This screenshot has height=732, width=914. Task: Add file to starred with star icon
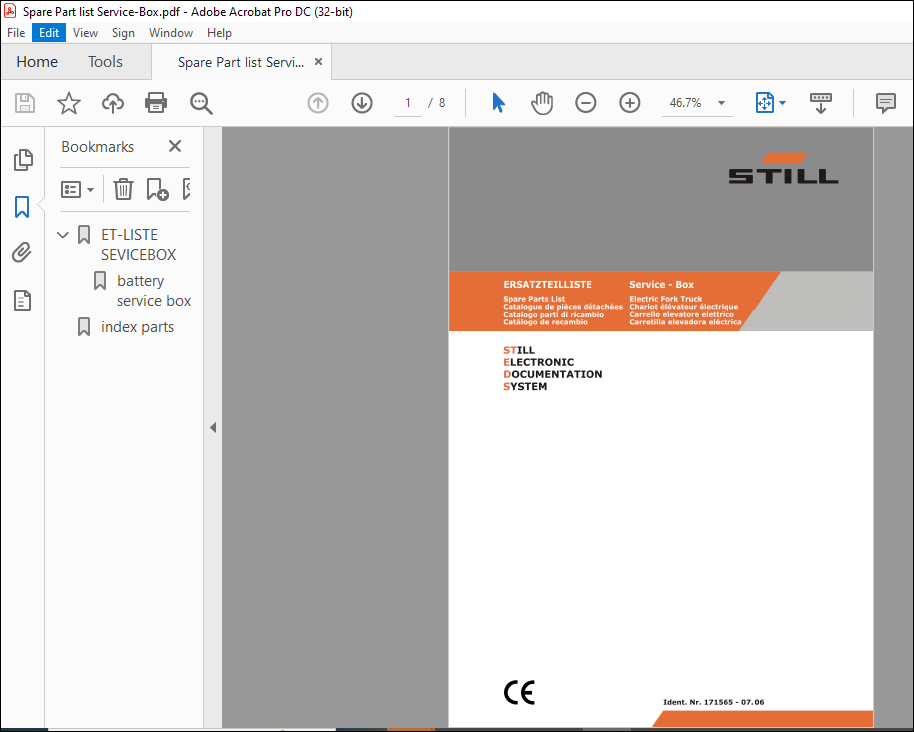[x=69, y=103]
